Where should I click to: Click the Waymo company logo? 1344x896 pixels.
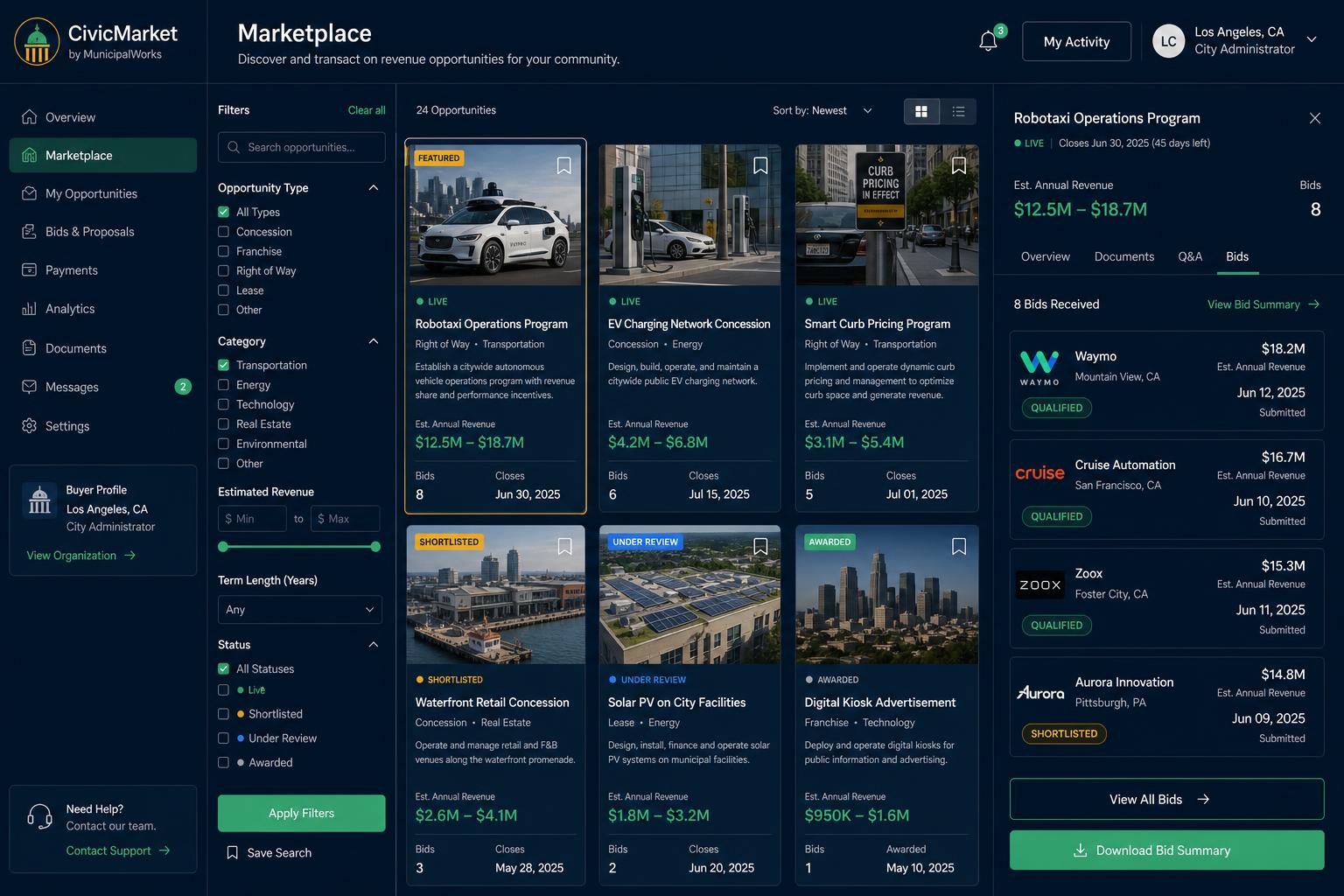tap(1039, 367)
